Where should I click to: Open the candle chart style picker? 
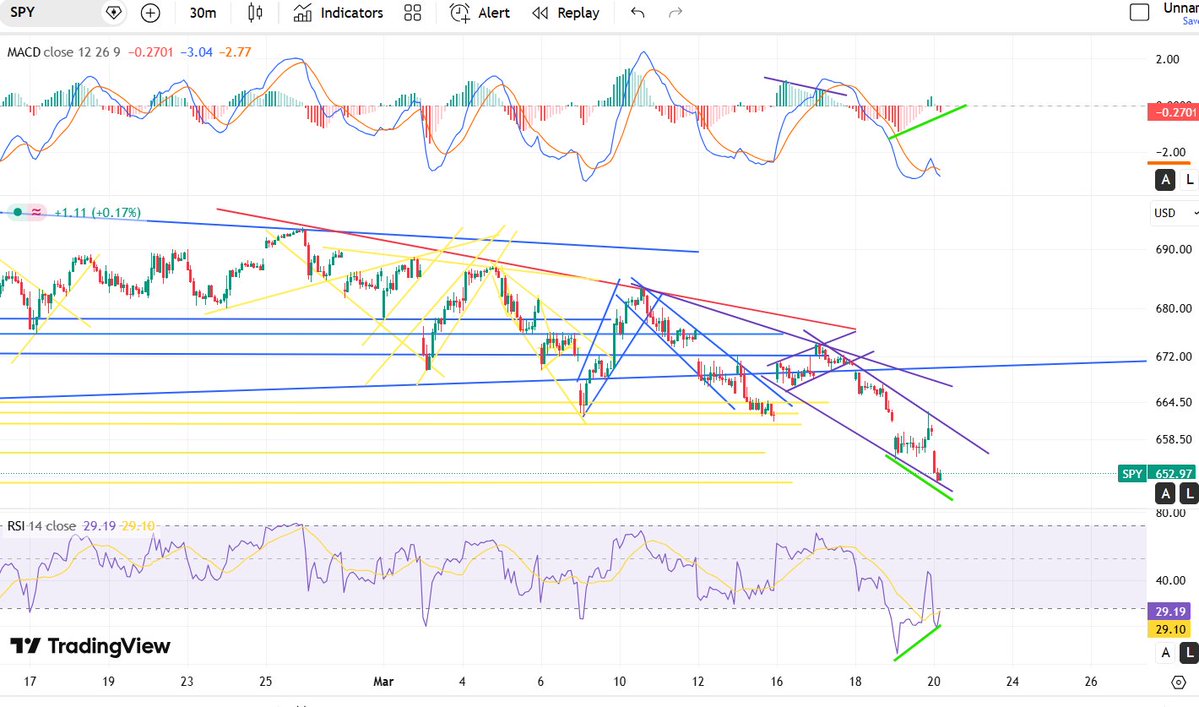(254, 13)
